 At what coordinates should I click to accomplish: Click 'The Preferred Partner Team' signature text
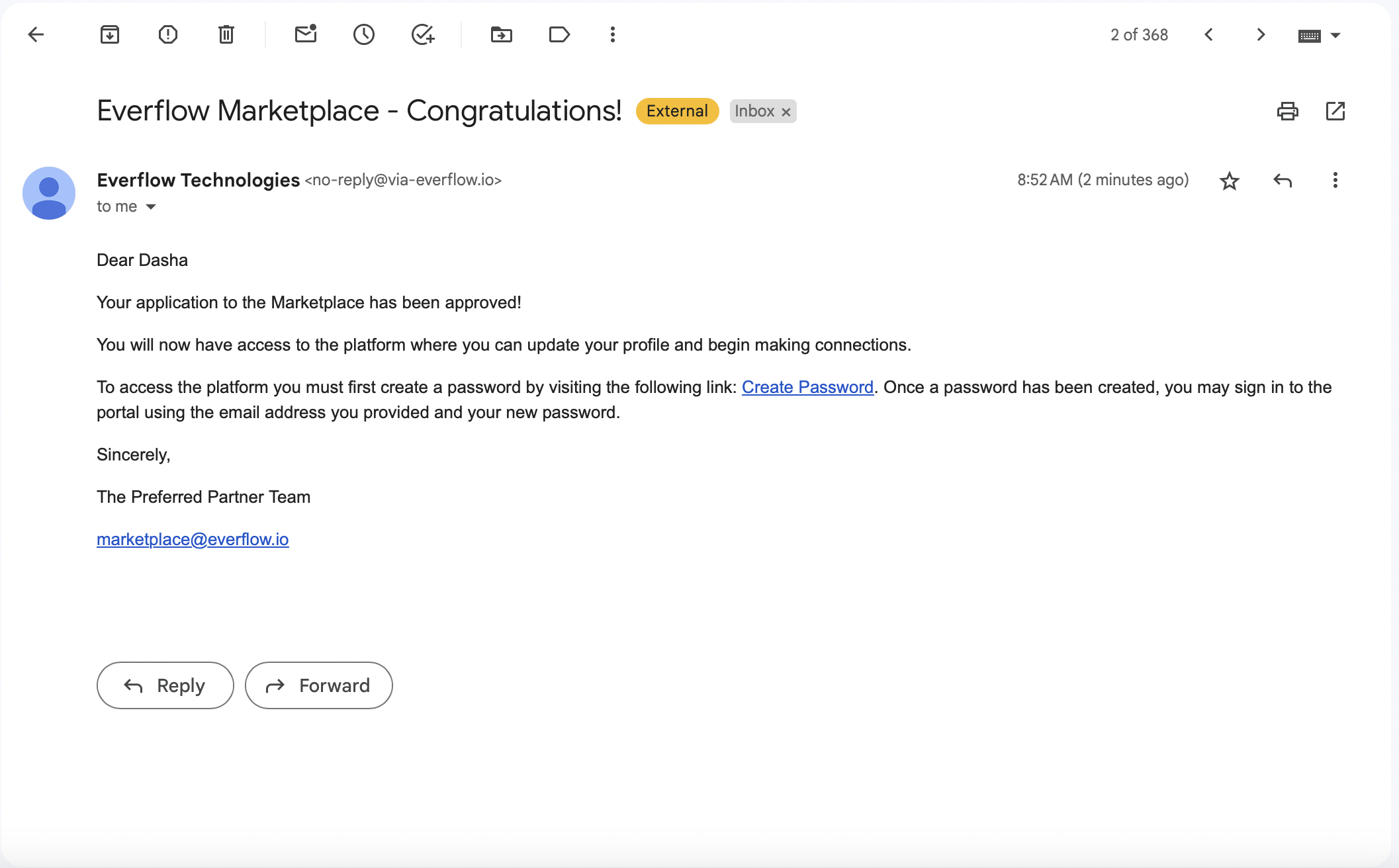[x=203, y=497]
